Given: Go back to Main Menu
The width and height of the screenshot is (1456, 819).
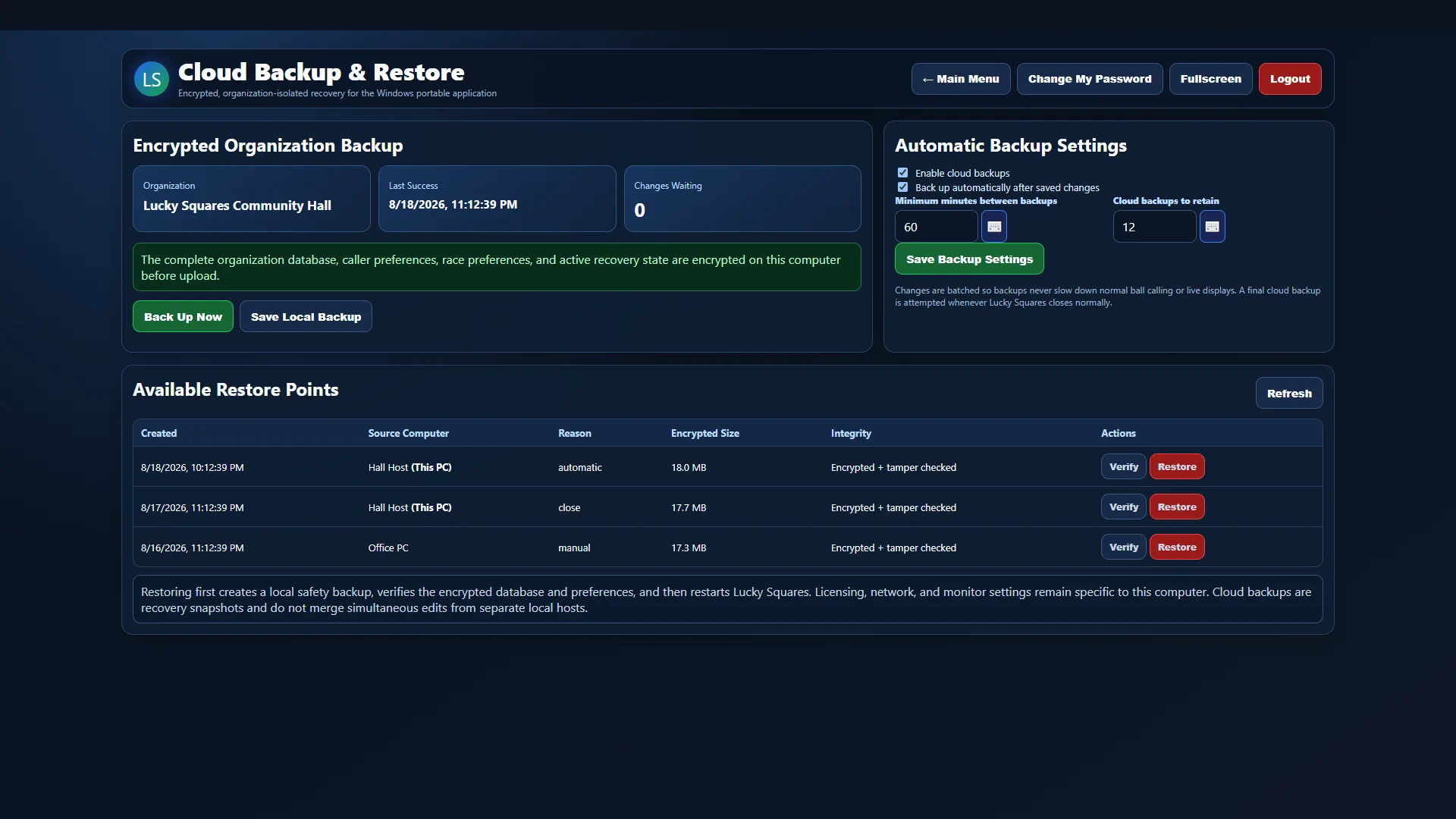Looking at the screenshot, I should 961,79.
